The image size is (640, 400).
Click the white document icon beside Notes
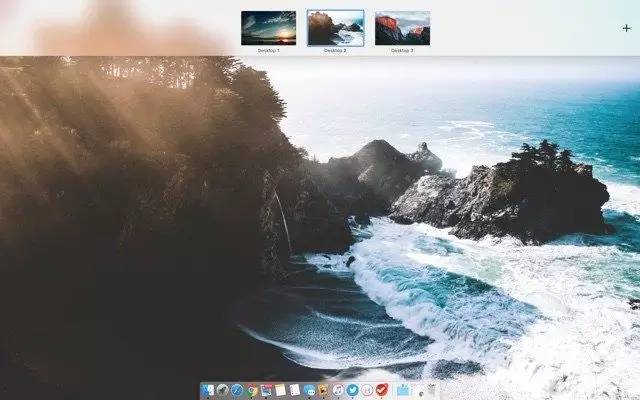click(295, 390)
